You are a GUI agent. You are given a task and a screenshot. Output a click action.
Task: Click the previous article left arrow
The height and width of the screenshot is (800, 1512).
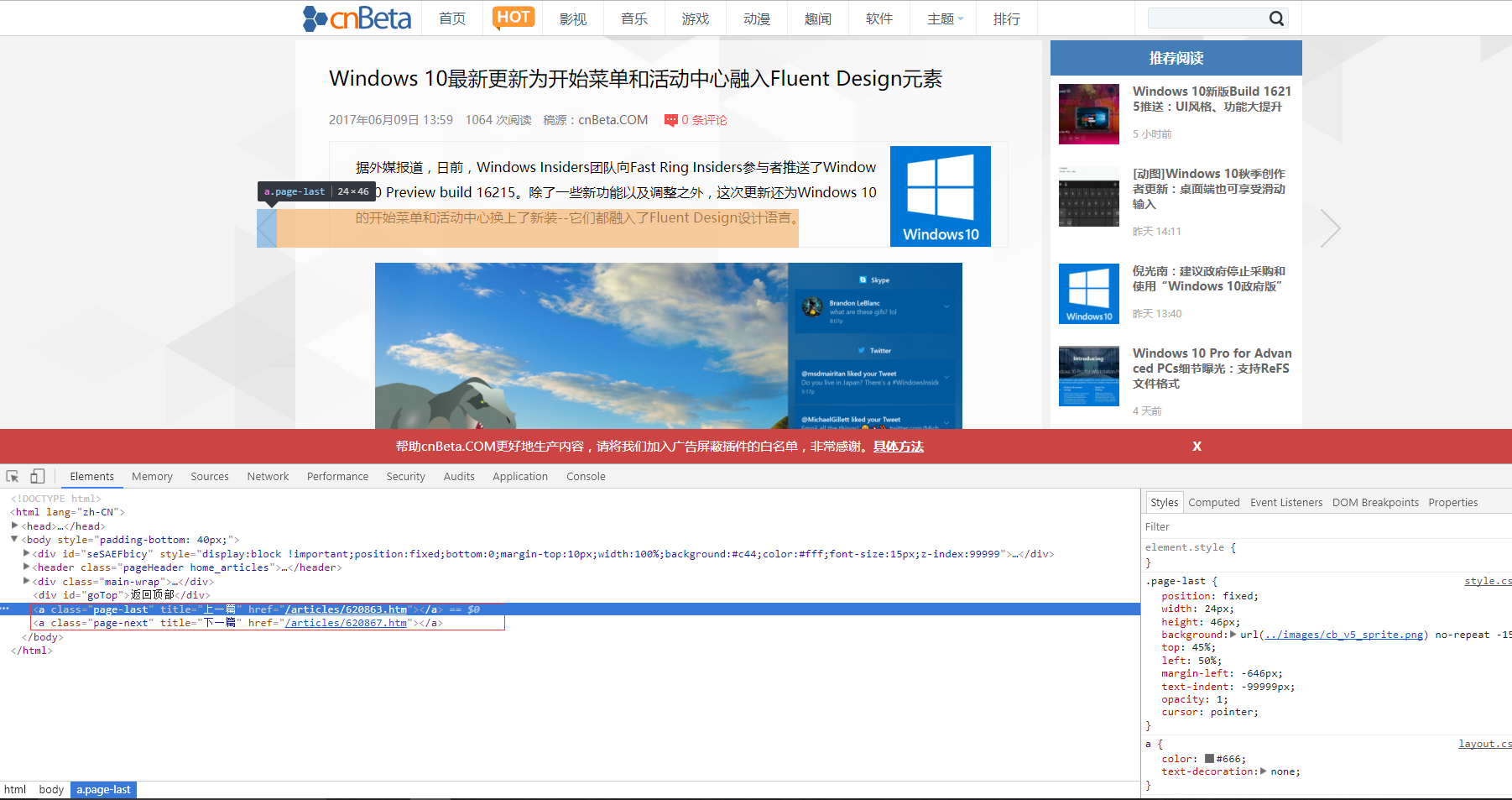[x=267, y=228]
